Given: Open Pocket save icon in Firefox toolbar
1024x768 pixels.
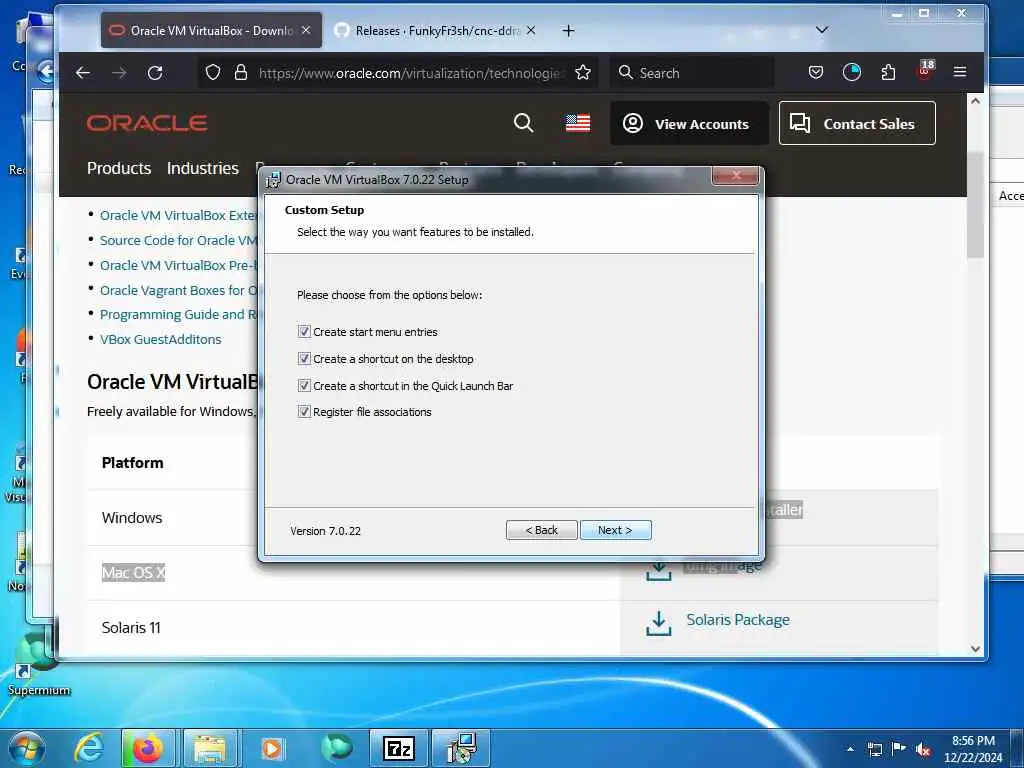Looking at the screenshot, I should tap(816, 72).
